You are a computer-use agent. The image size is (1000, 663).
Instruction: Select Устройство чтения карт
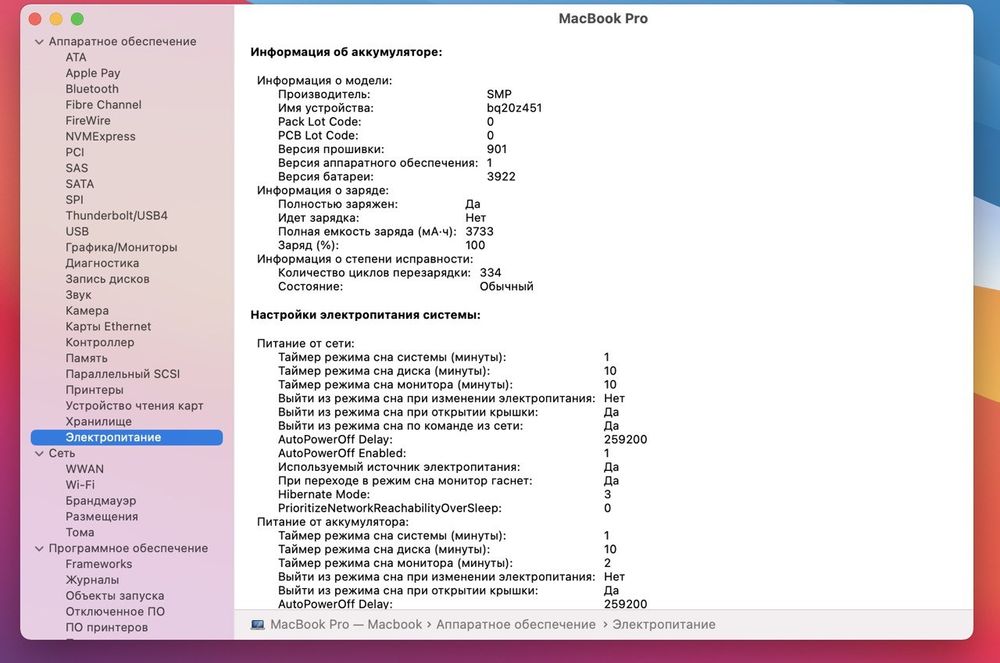point(134,406)
